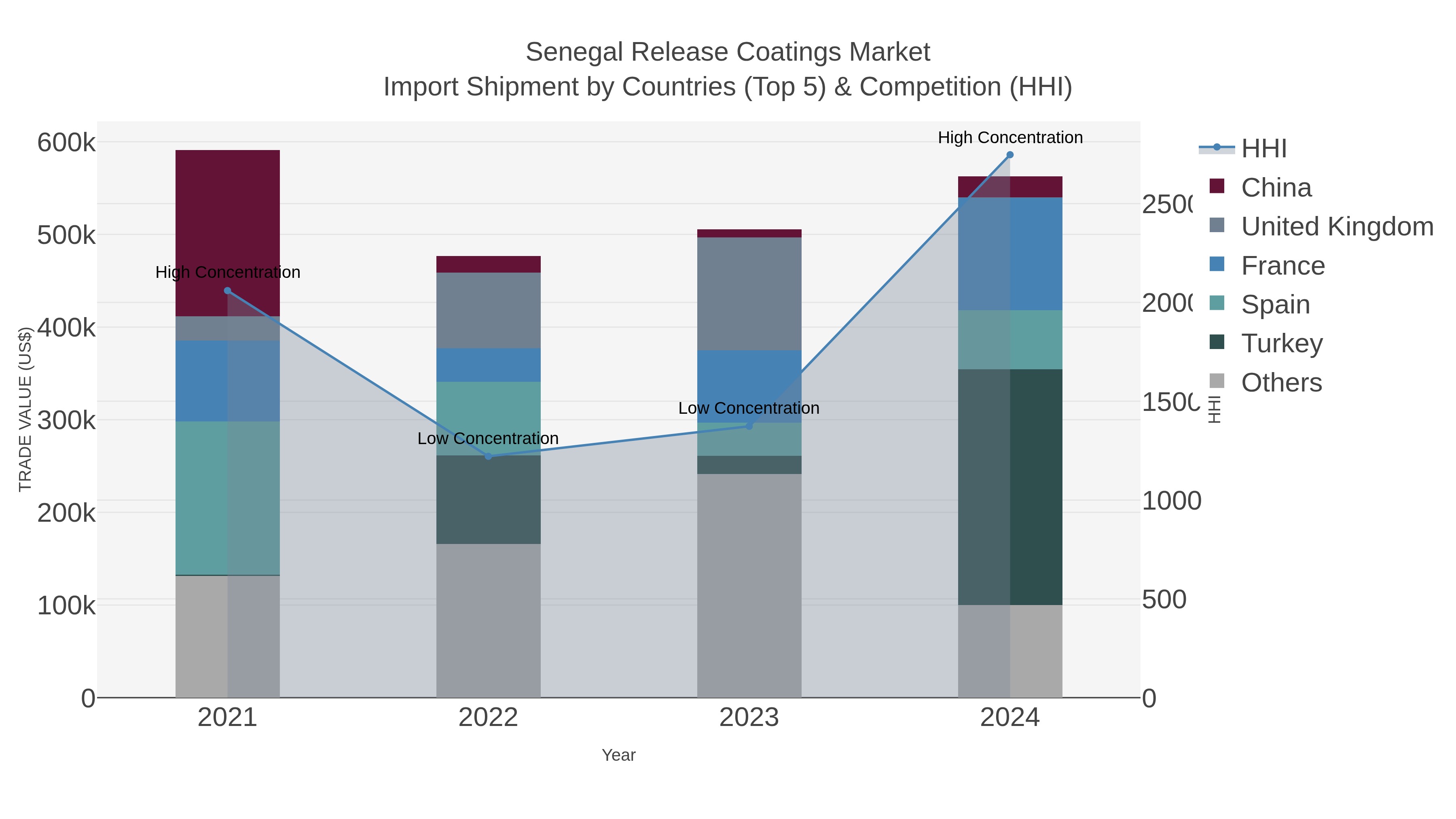1456x819 pixels.
Task: Toggle the France legend entry
Action: (1267, 265)
